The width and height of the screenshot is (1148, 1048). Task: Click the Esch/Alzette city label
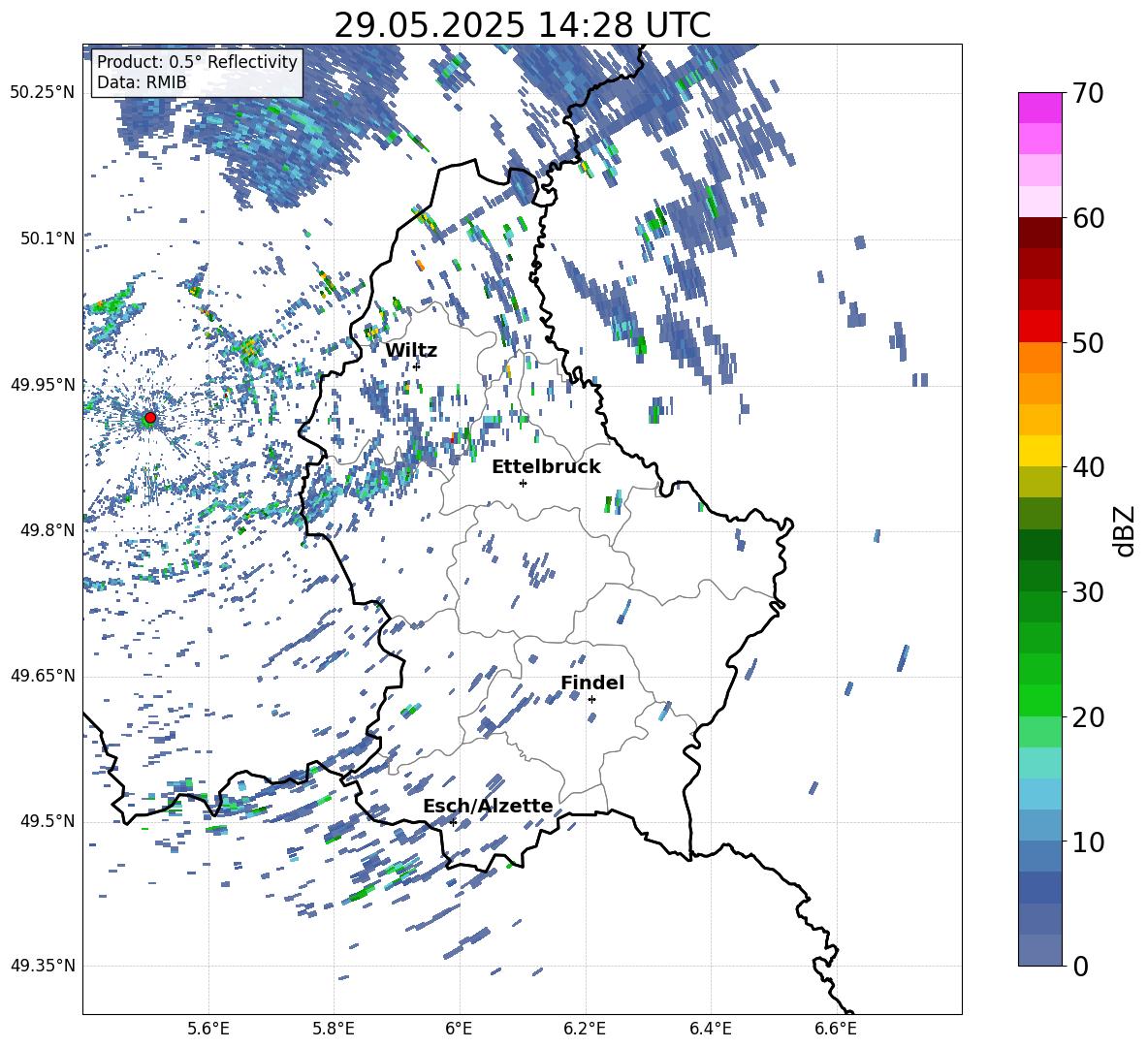488,806
